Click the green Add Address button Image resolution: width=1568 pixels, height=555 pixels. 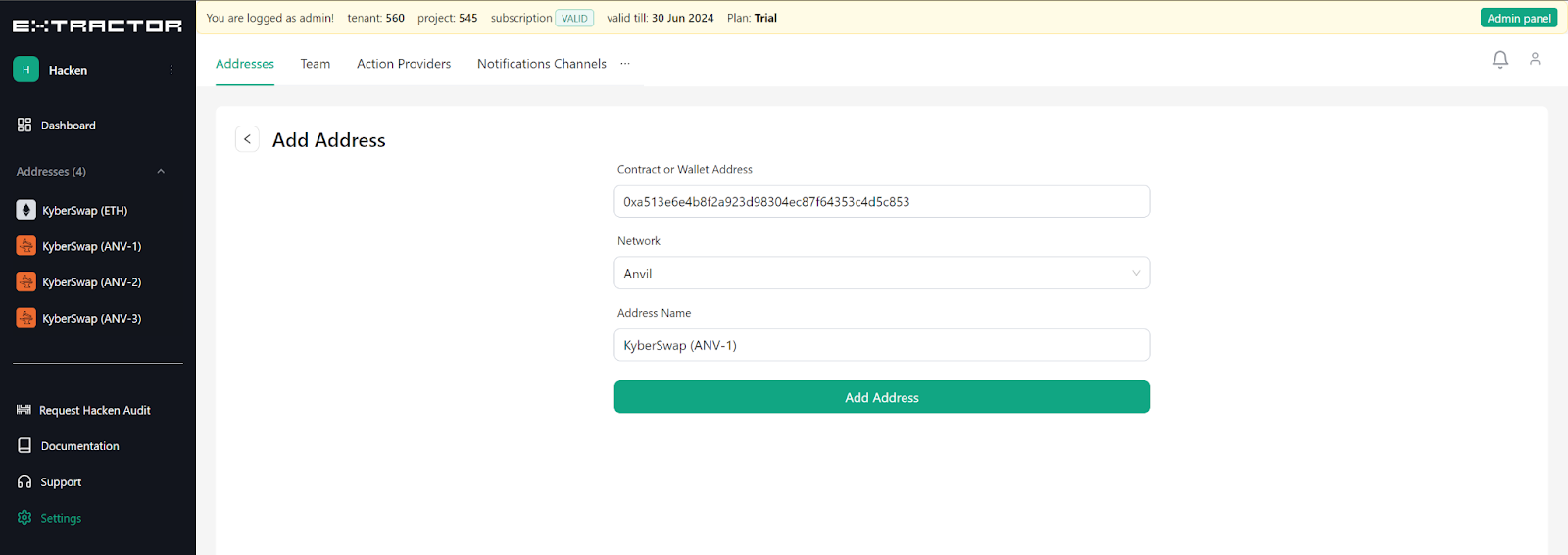(x=881, y=397)
